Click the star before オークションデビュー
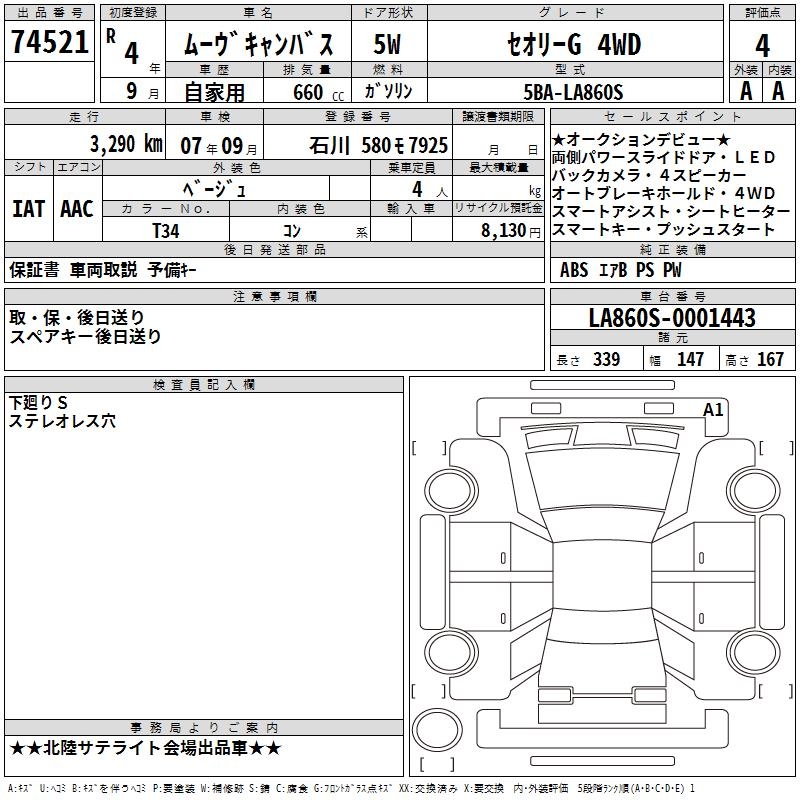This screenshot has width=800, height=800. pyautogui.click(x=558, y=139)
